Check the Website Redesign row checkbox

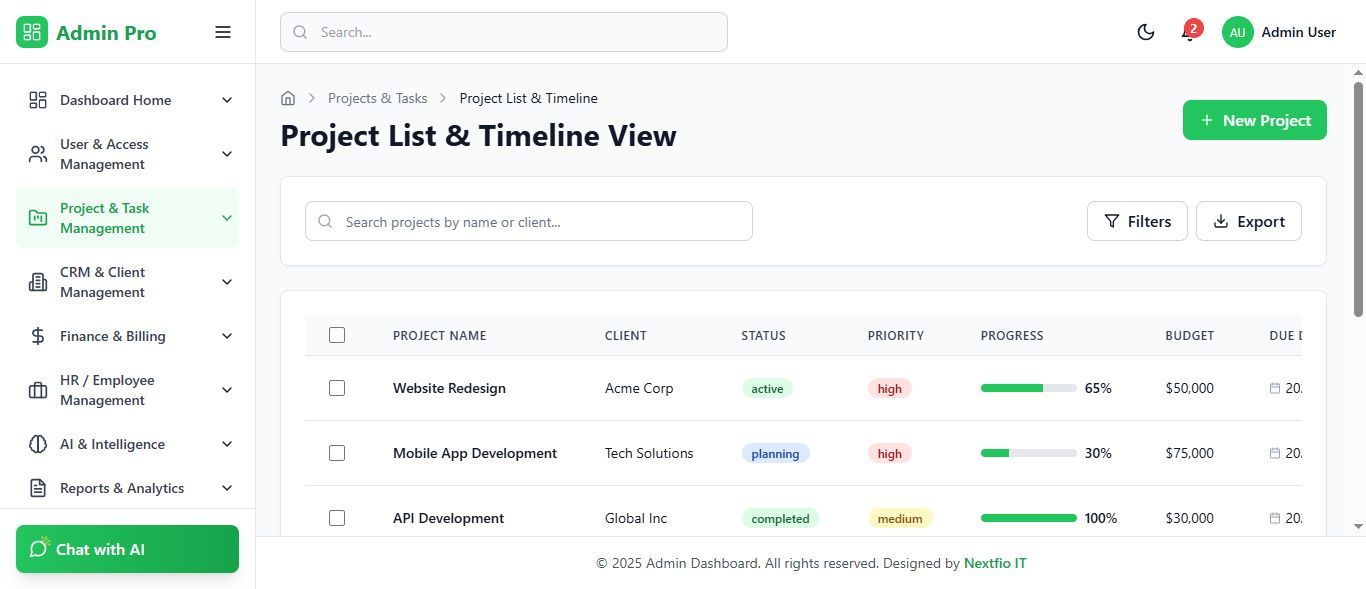pos(337,388)
